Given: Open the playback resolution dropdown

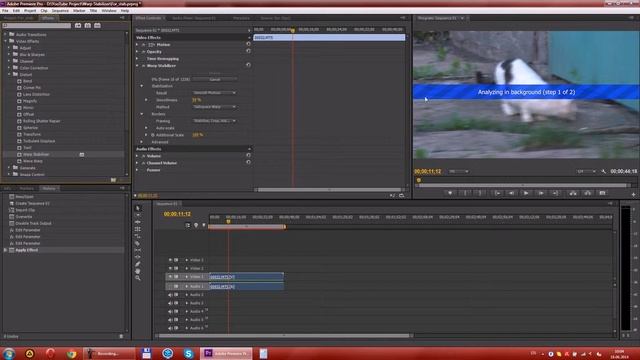Looking at the screenshot, I should point(586,171).
